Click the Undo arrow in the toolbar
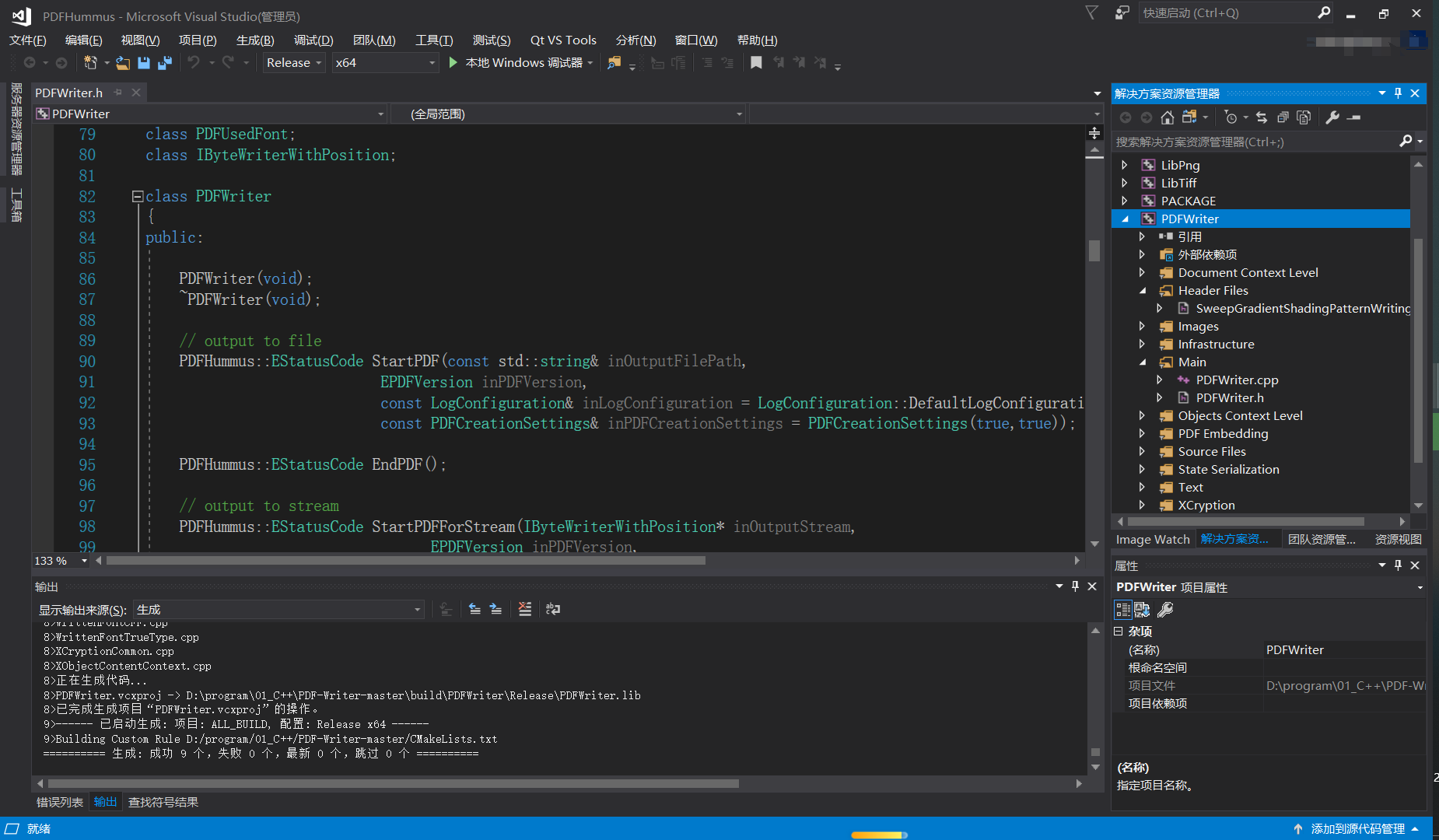The image size is (1439, 840). click(194, 62)
